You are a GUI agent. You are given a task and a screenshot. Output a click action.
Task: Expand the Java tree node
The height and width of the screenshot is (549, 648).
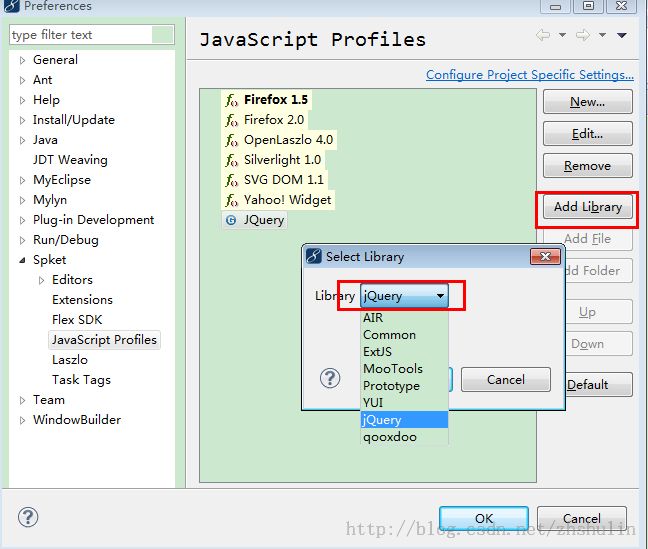pos(22,141)
